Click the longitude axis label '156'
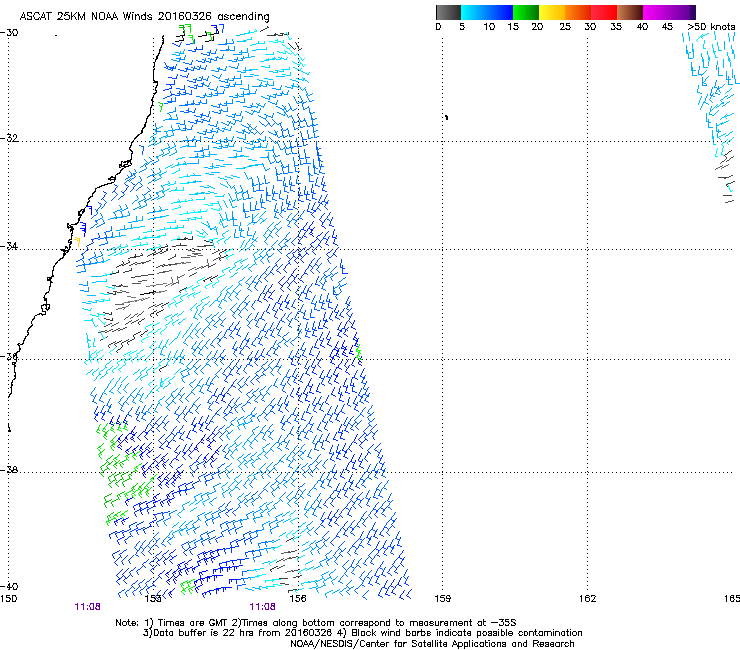Viewport: 740px width, 650px height. 298,599
